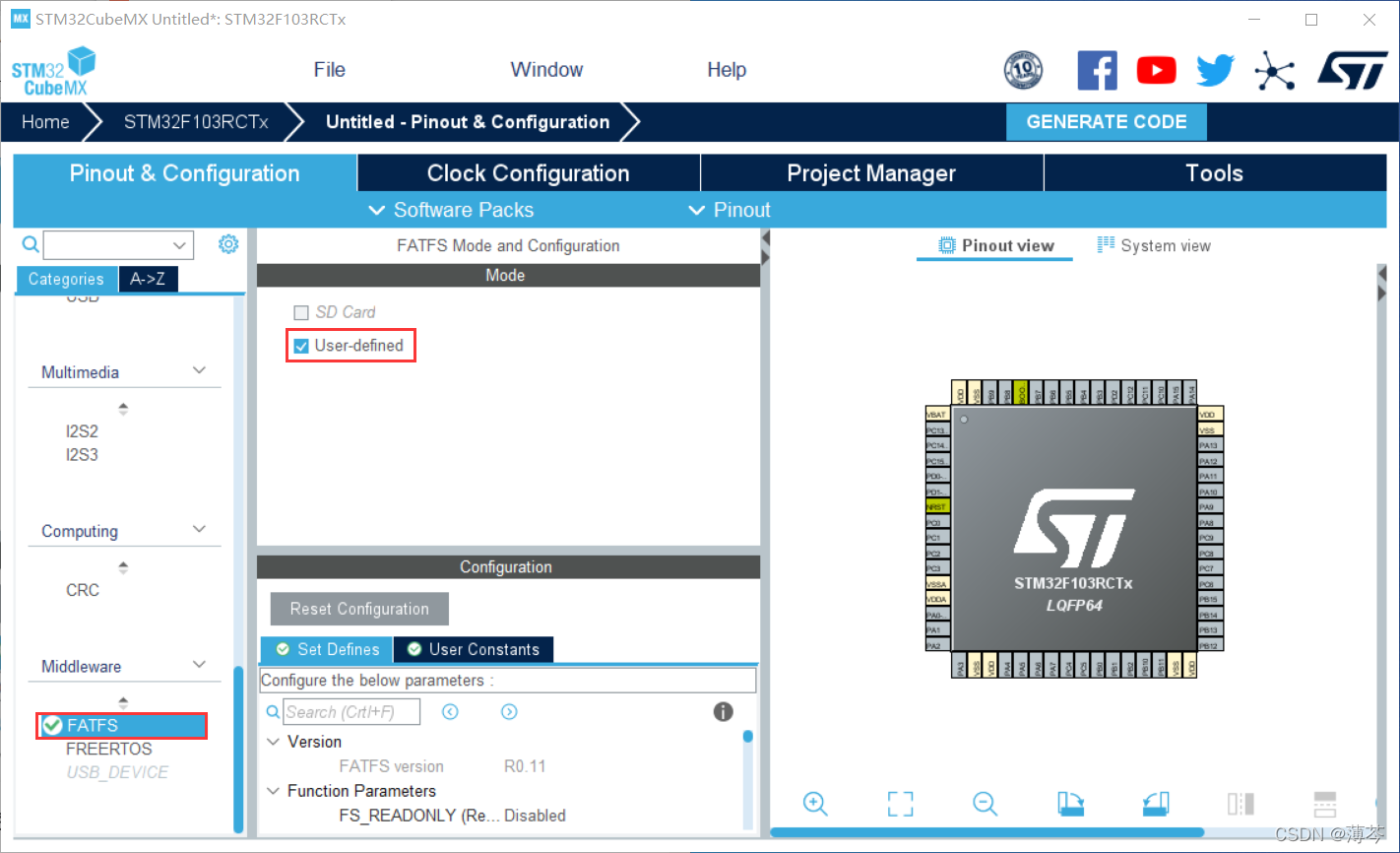Open the Set Defines tab
Viewport: 1400px width, 853px height.
click(327, 649)
